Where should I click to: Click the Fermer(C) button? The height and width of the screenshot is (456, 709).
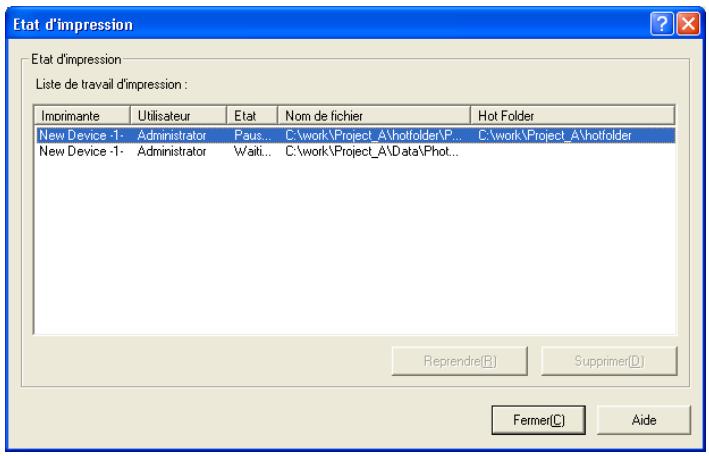(538, 420)
